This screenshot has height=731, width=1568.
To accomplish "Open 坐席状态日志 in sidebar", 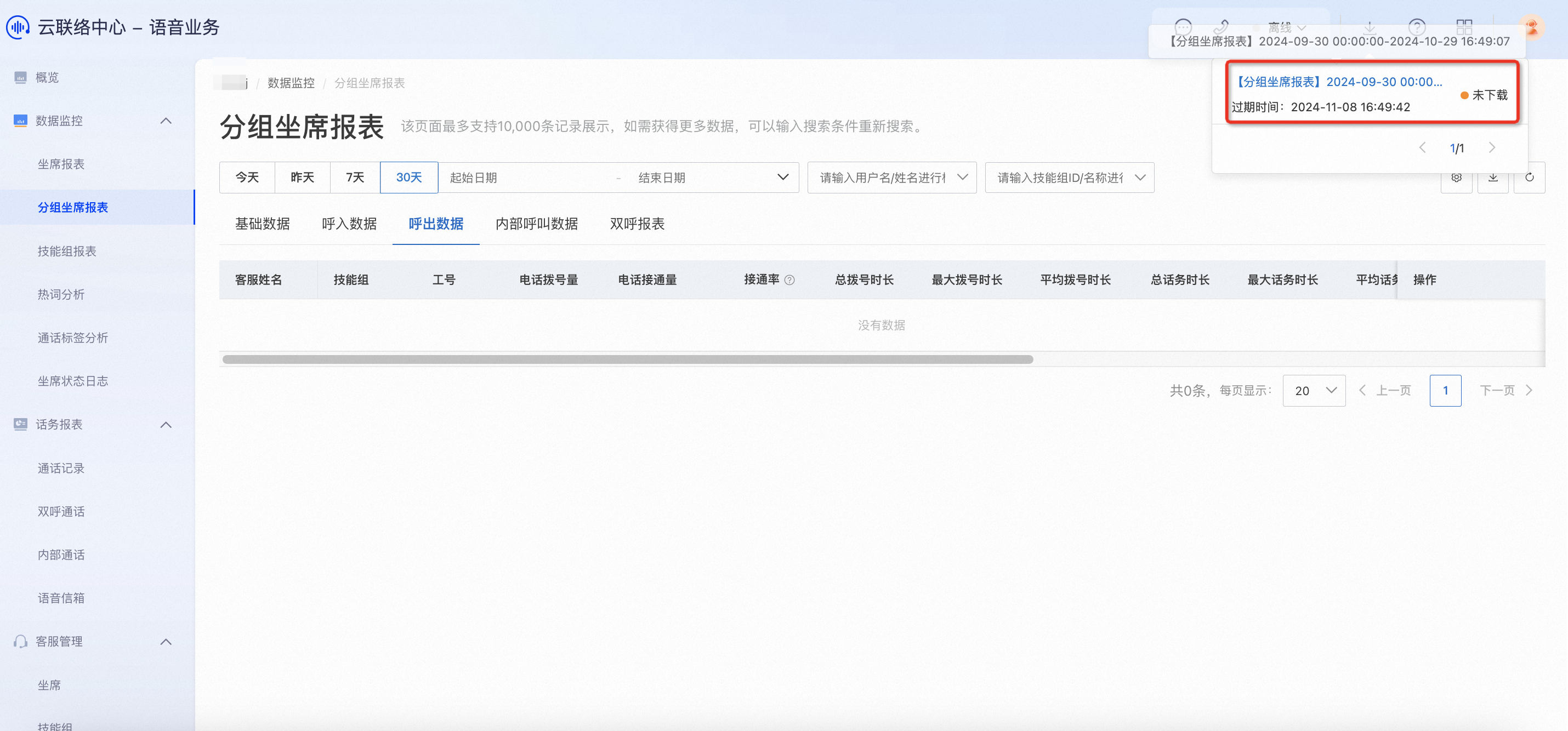I will click(73, 381).
